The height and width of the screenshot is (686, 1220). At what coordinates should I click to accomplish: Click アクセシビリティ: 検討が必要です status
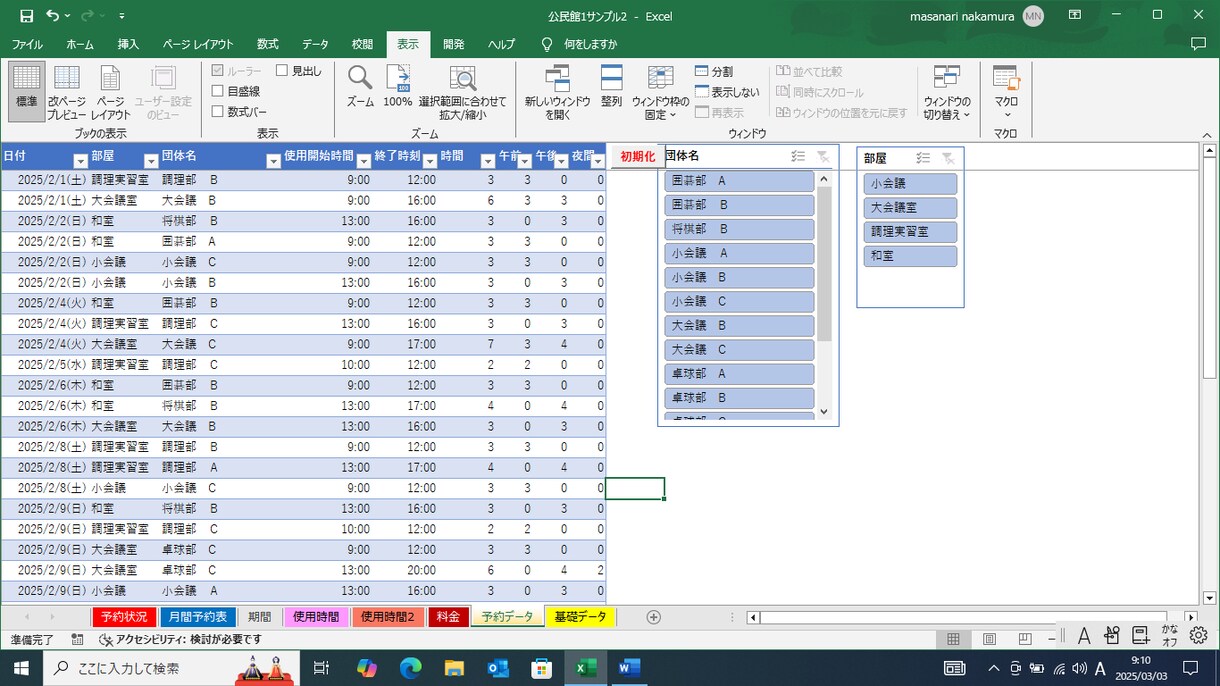(180, 639)
